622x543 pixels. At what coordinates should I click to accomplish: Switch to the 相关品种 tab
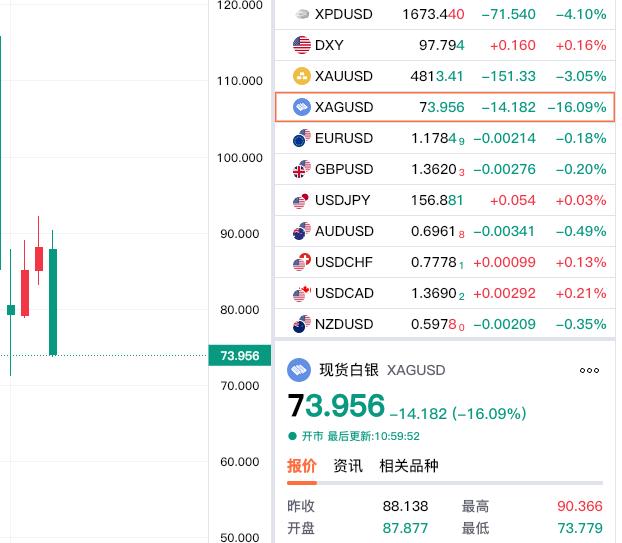click(x=409, y=466)
